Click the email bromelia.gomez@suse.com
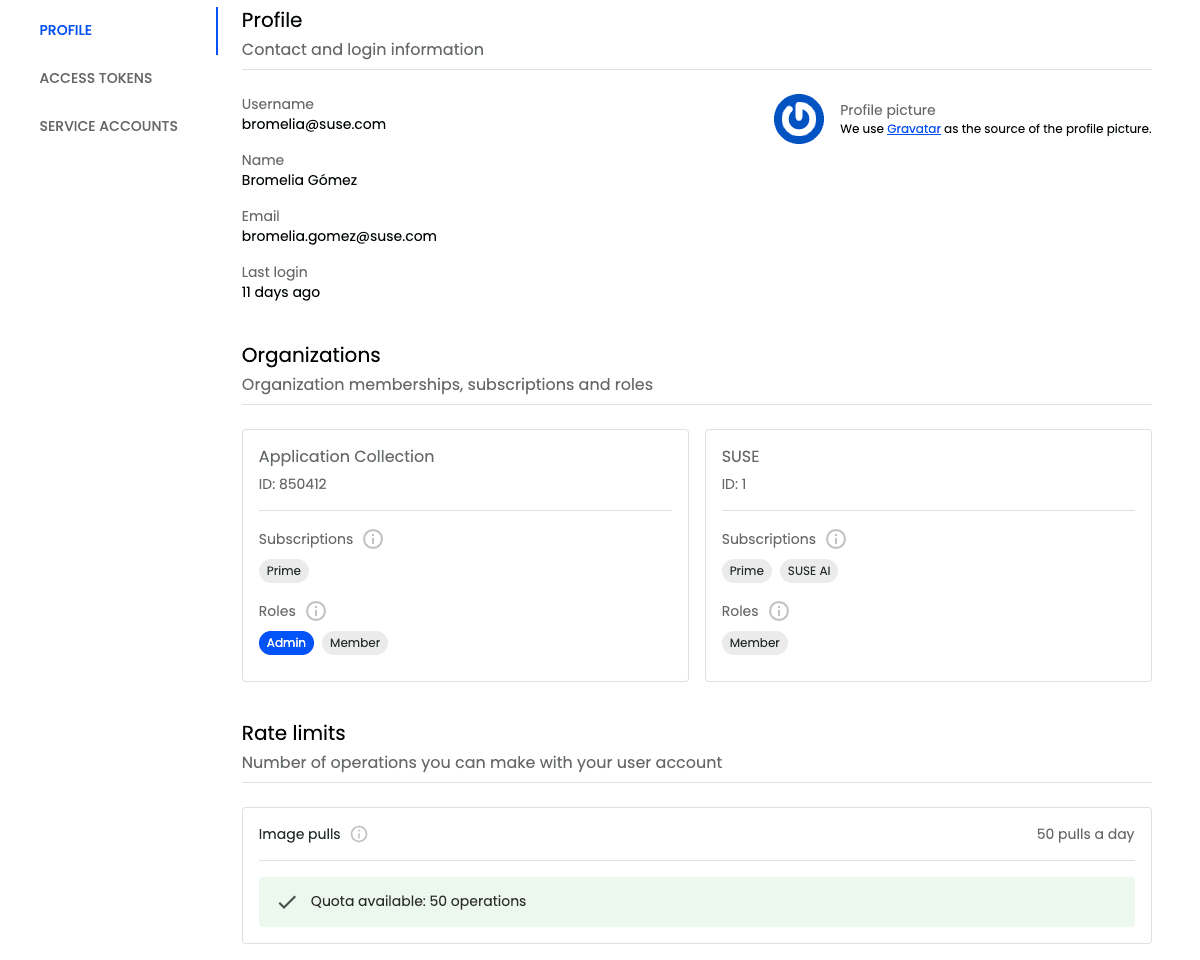This screenshot has height=960, width=1200. (x=339, y=236)
